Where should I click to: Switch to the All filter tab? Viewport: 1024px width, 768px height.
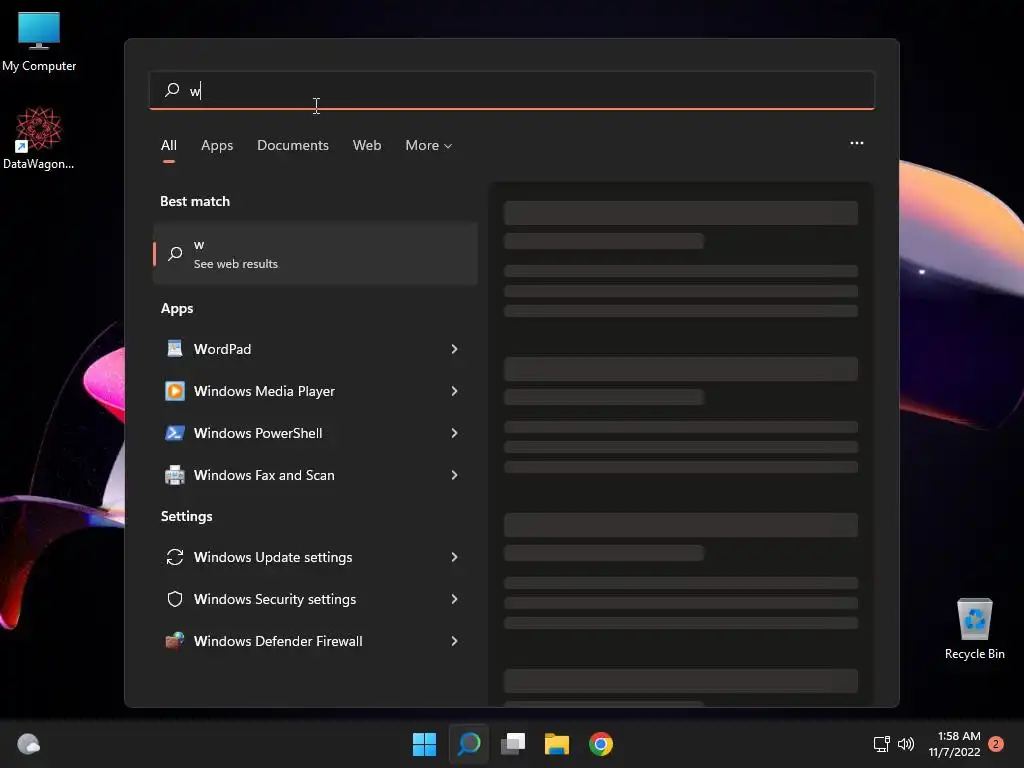coord(168,145)
